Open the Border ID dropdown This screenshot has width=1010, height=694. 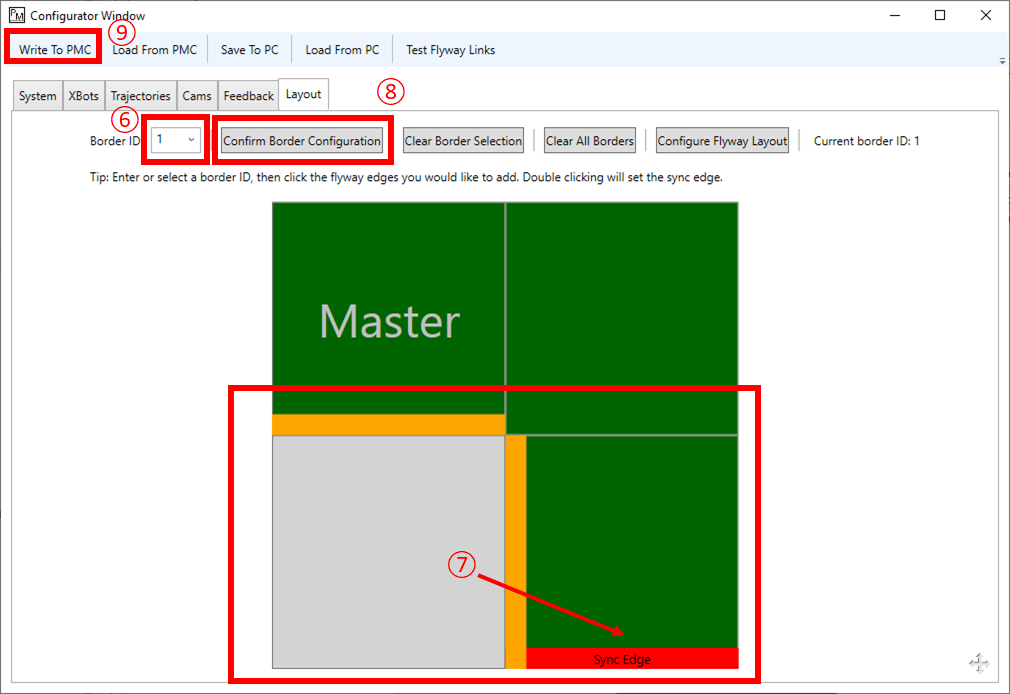tap(190, 140)
